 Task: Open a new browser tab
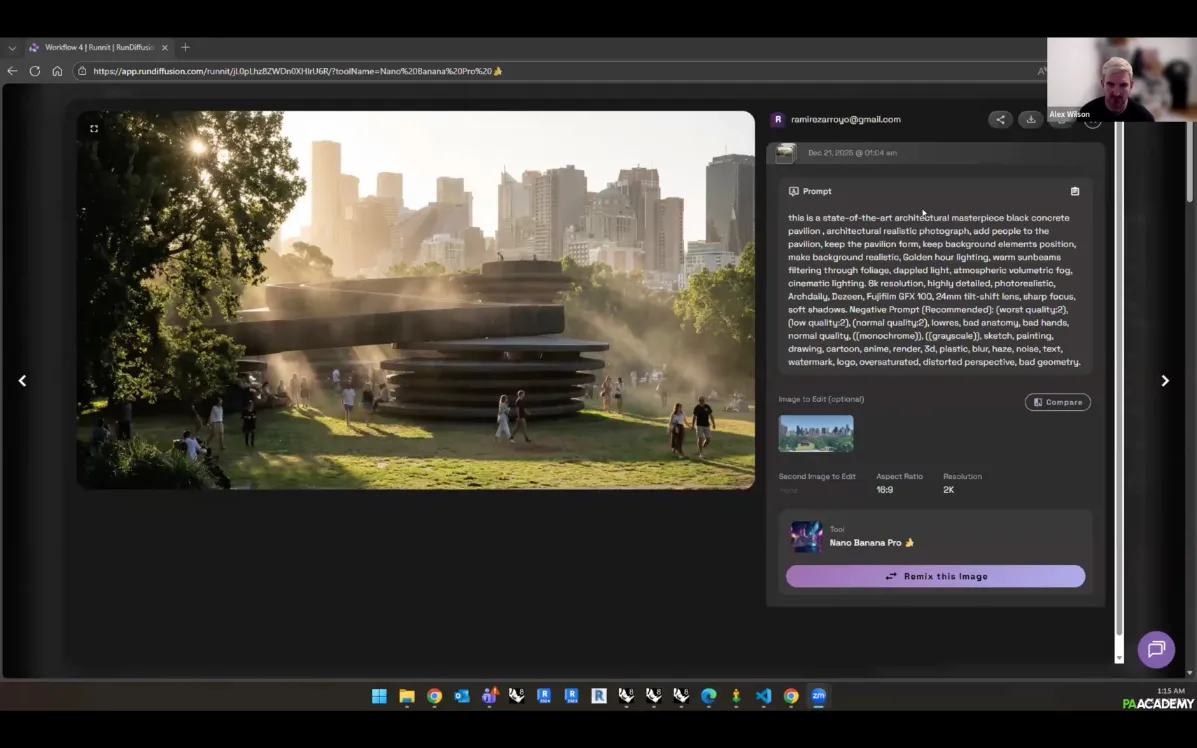pyautogui.click(x=185, y=48)
